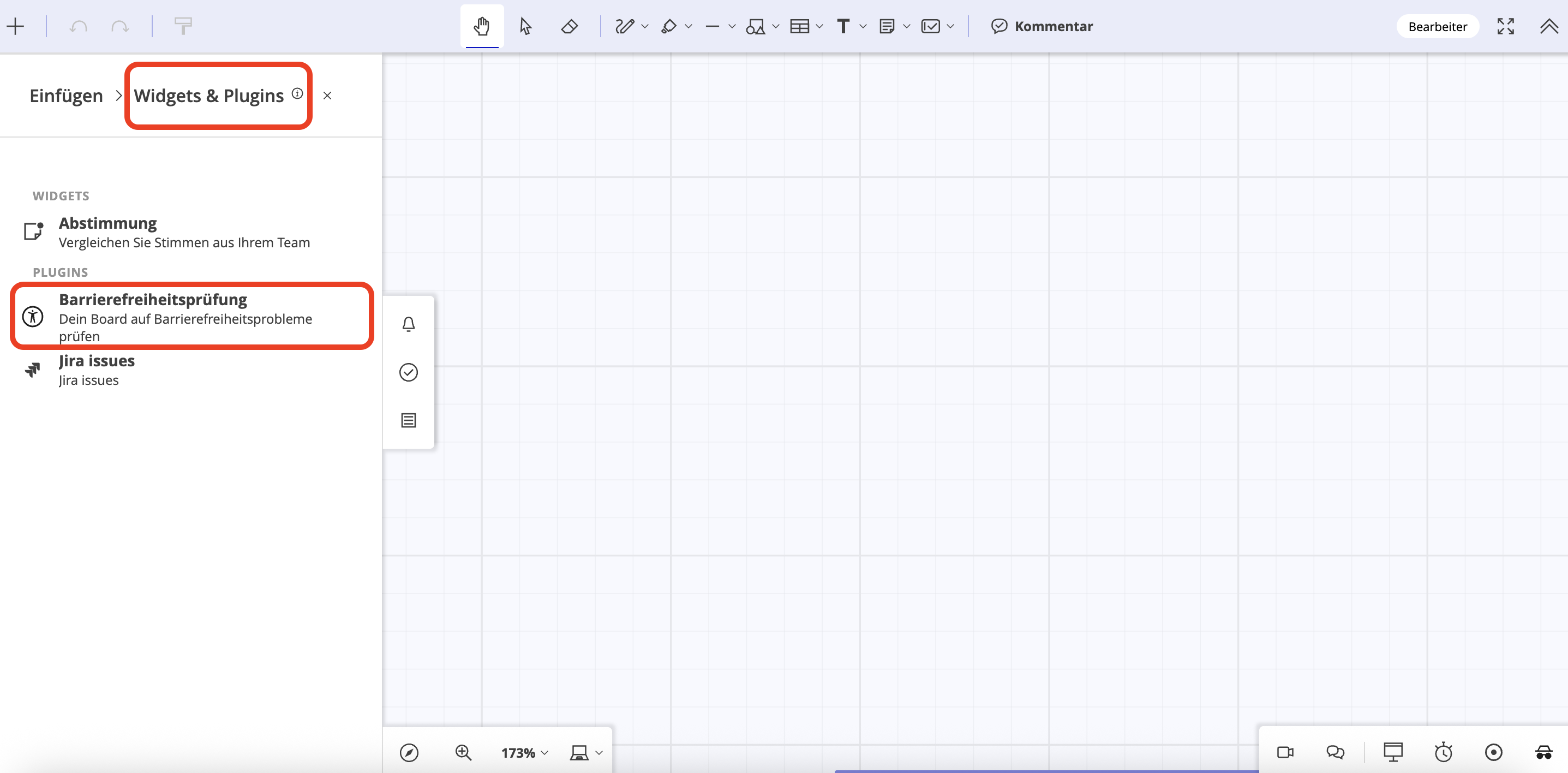Screen dimensions: 1568x773
Task: Select the highlighter tool
Action: pos(668,26)
